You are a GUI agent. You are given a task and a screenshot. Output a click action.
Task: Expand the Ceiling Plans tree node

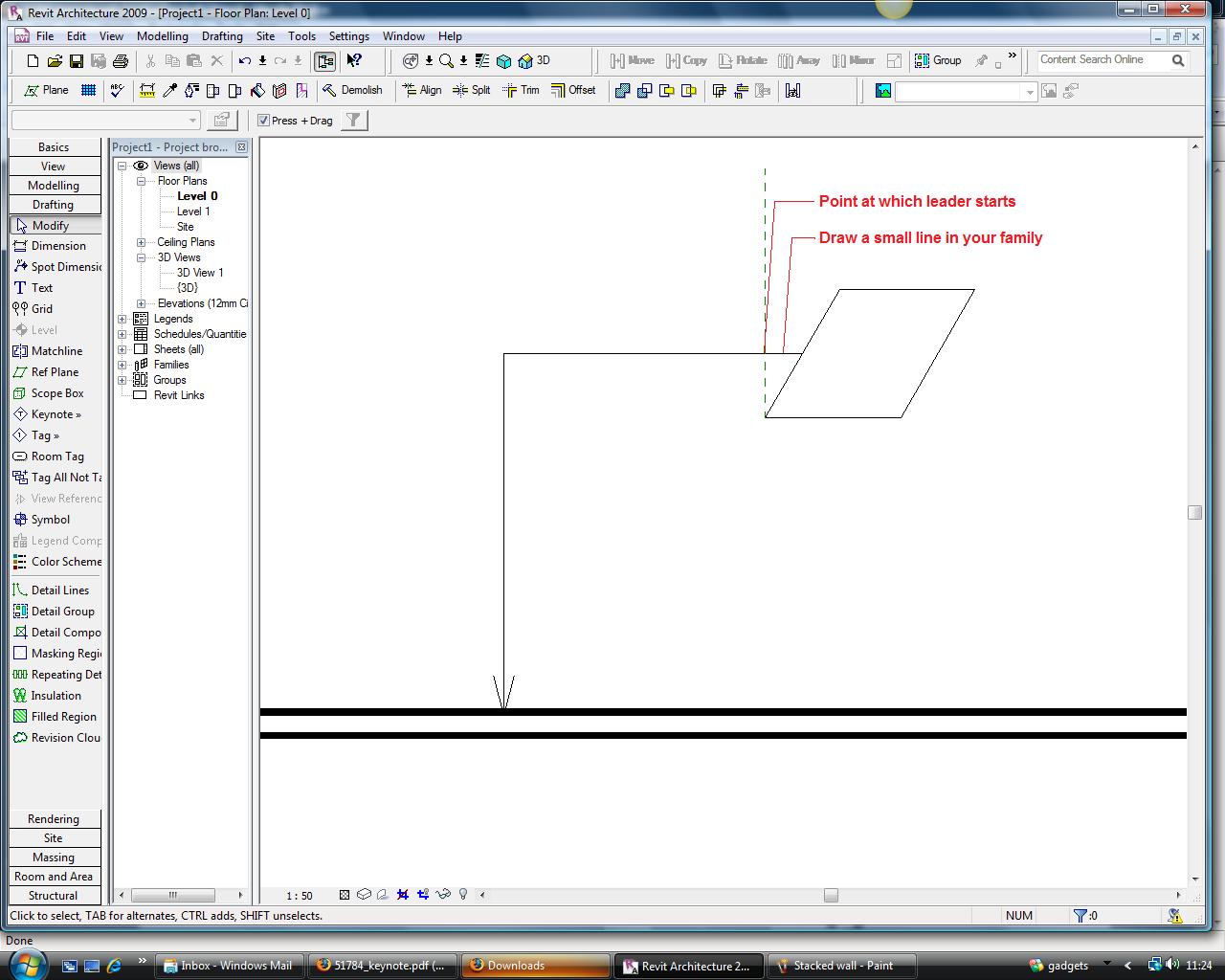pos(142,242)
